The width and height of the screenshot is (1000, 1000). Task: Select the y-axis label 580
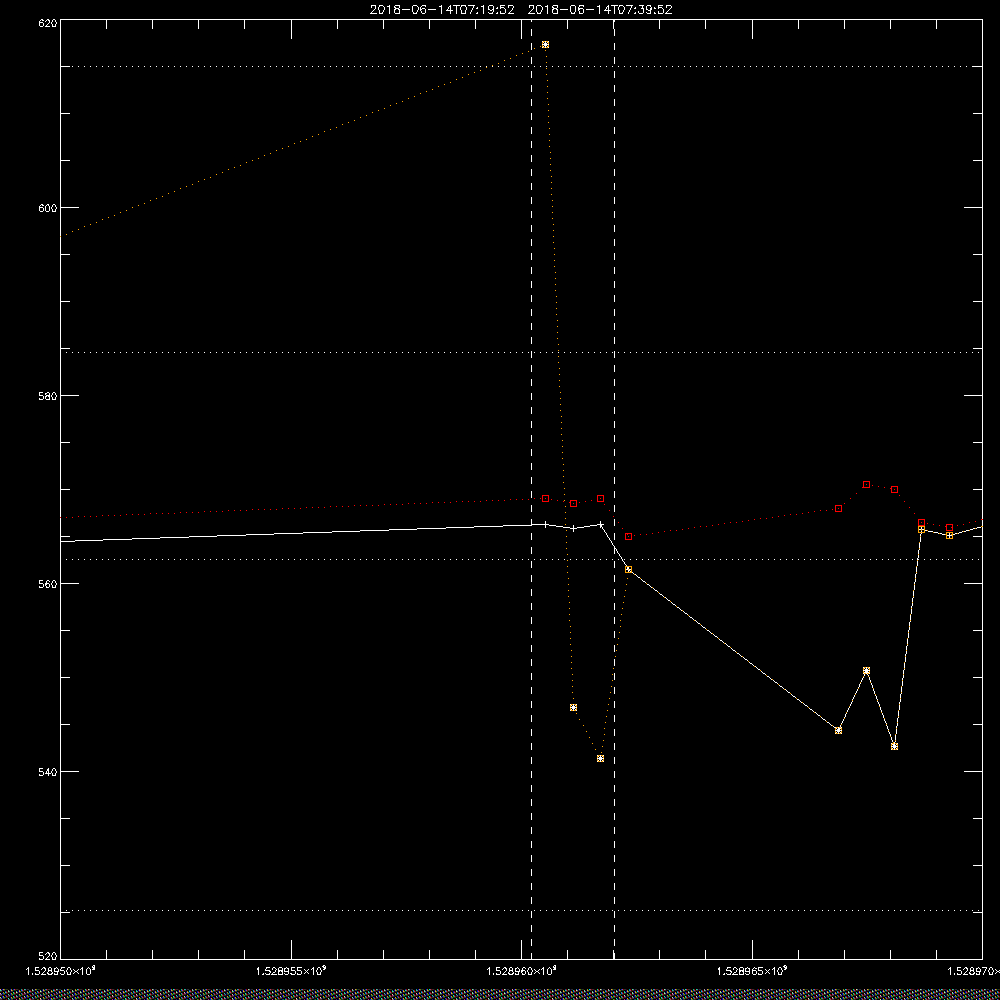pos(48,395)
